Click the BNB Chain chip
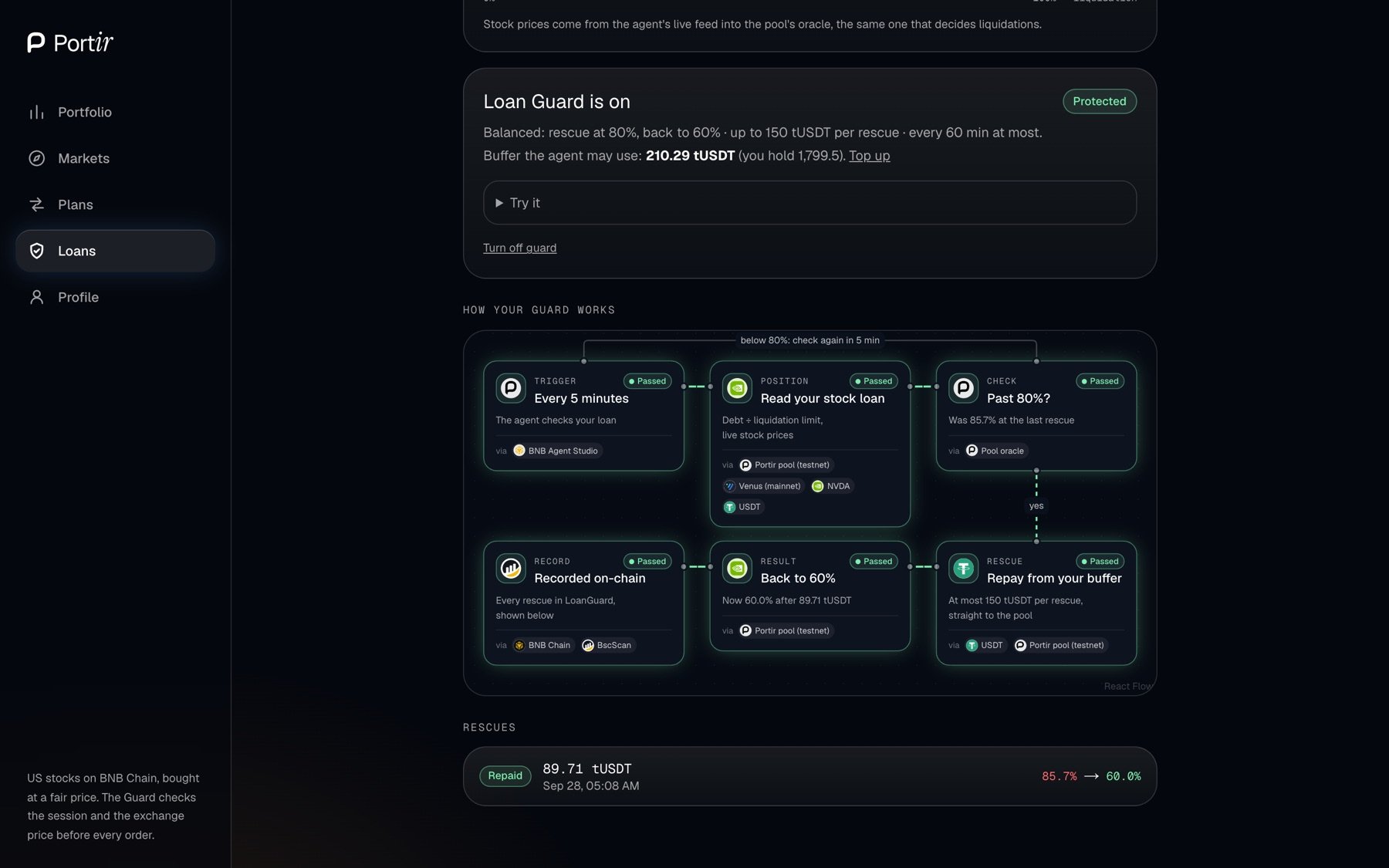The width and height of the screenshot is (1389, 868). (x=542, y=646)
